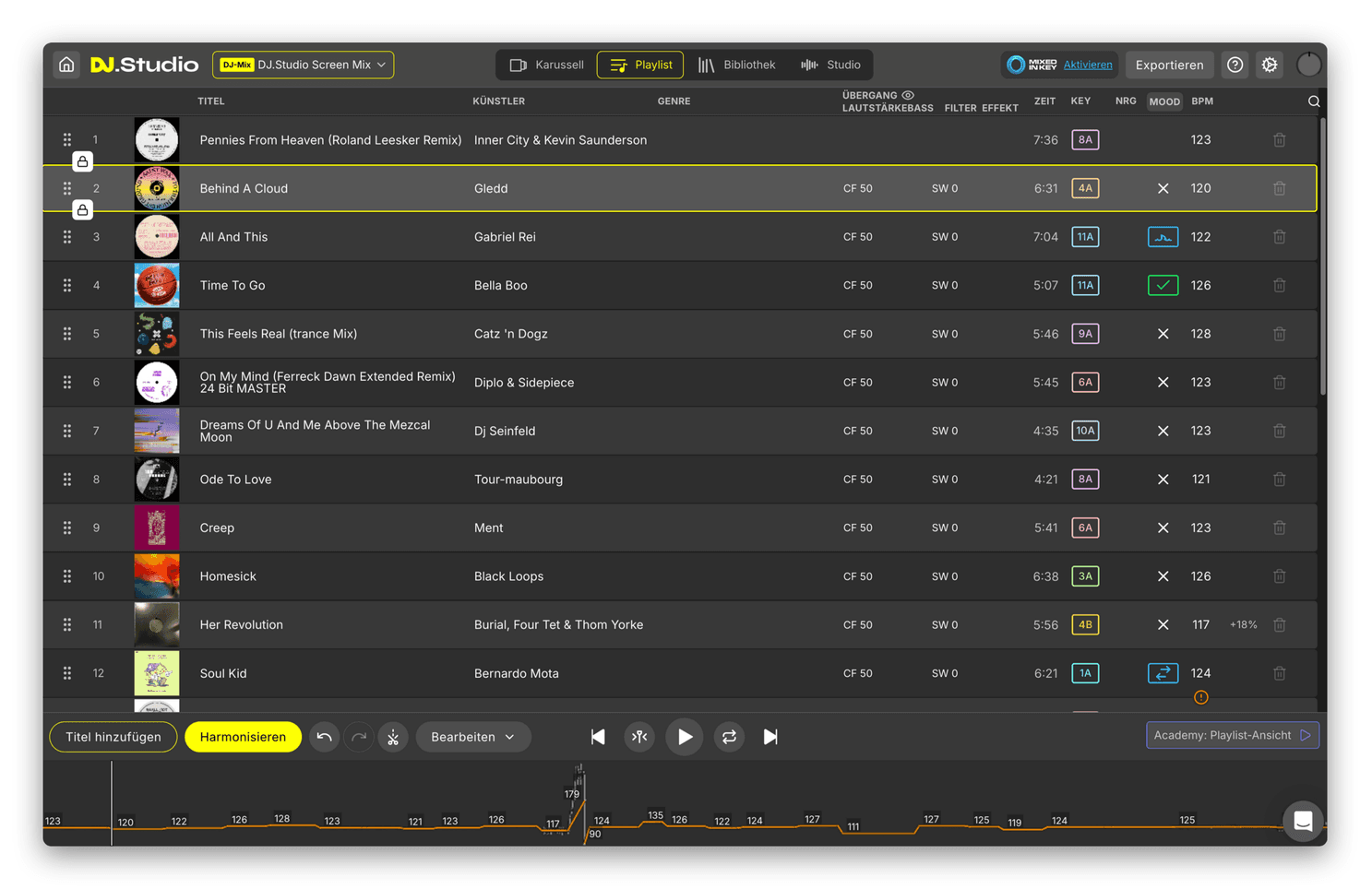
Task: Click the Exportieren button
Action: (x=1169, y=65)
